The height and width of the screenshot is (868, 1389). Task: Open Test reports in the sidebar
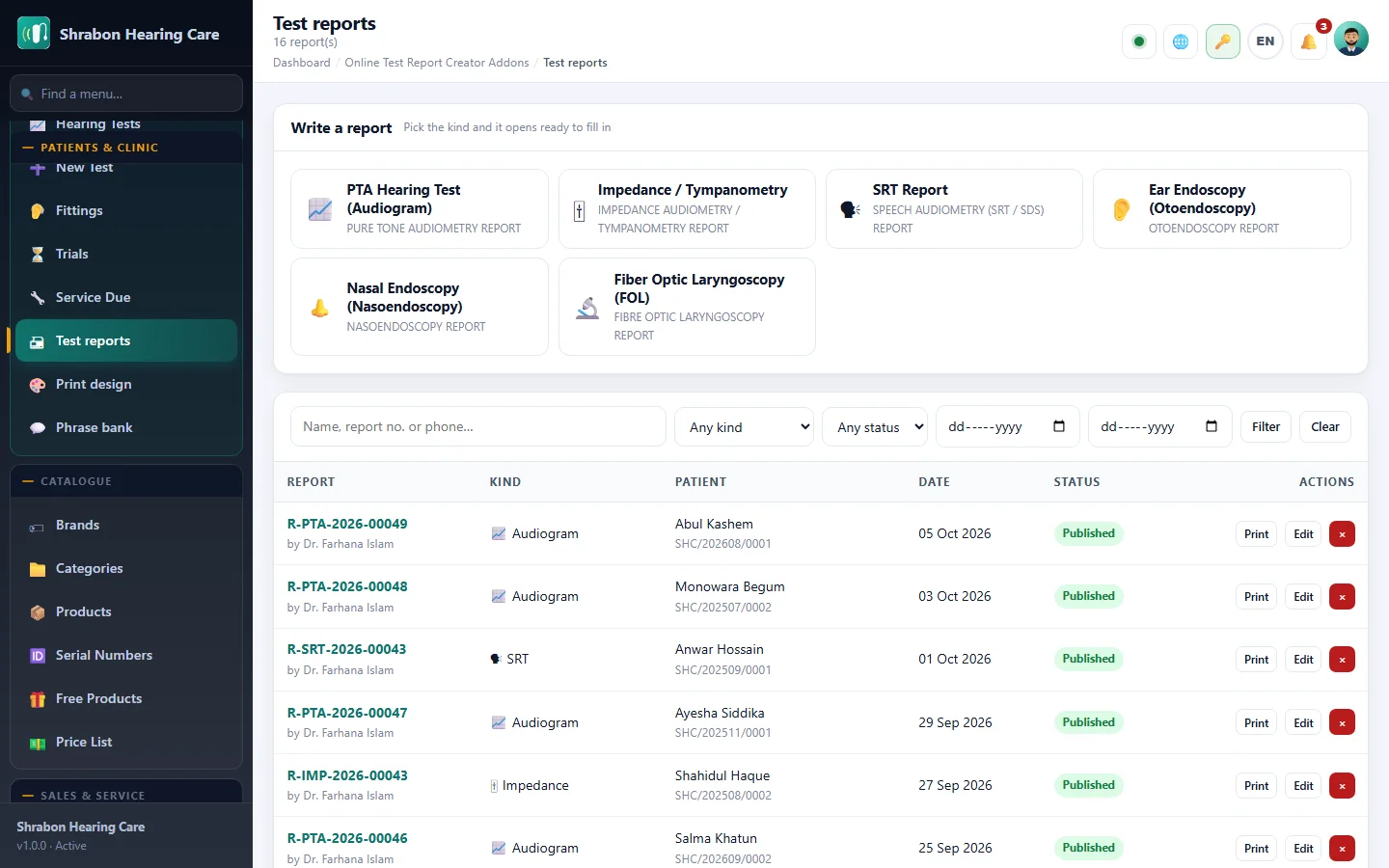point(126,341)
